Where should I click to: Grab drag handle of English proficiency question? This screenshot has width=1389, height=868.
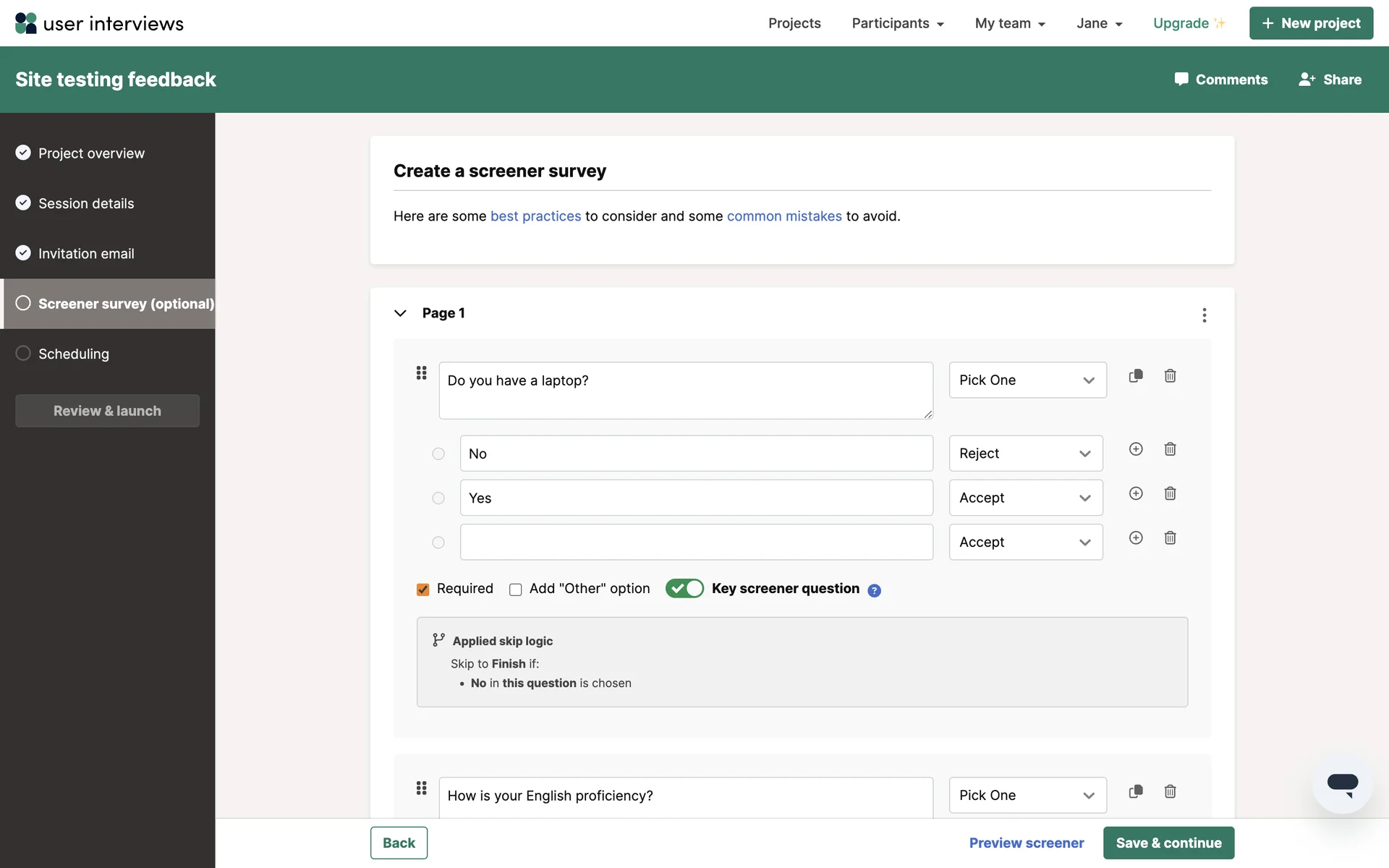point(421,788)
